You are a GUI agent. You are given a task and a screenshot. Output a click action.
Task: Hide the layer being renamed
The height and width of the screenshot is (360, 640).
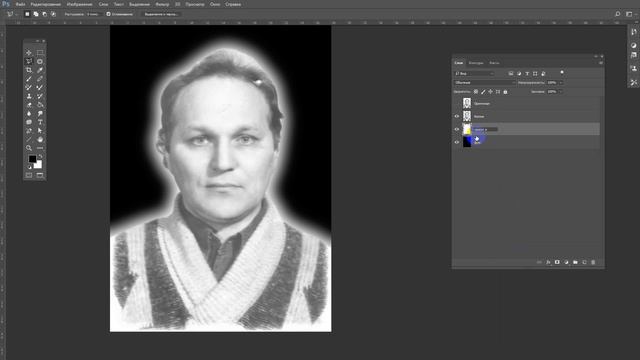(457, 129)
